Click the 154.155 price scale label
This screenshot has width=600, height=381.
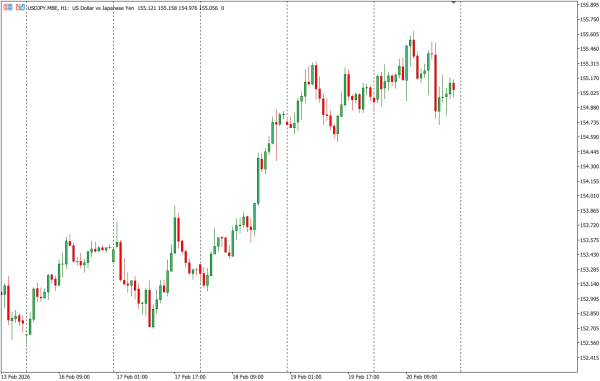click(x=589, y=181)
